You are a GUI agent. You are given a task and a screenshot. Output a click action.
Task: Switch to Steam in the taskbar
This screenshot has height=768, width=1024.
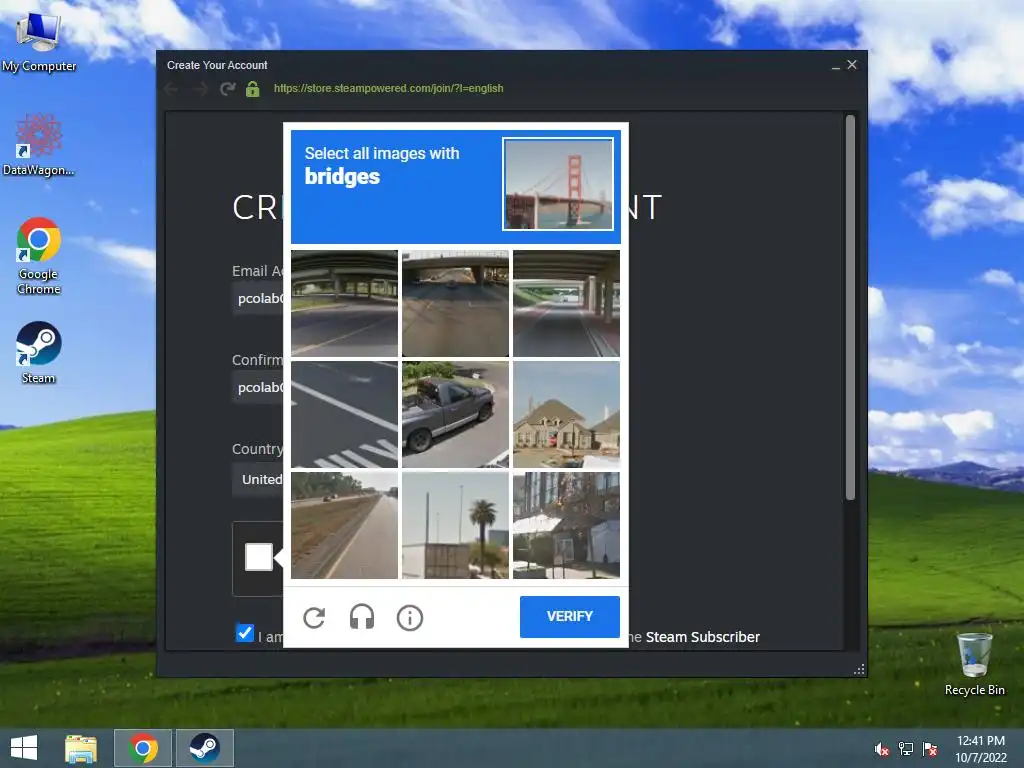204,748
